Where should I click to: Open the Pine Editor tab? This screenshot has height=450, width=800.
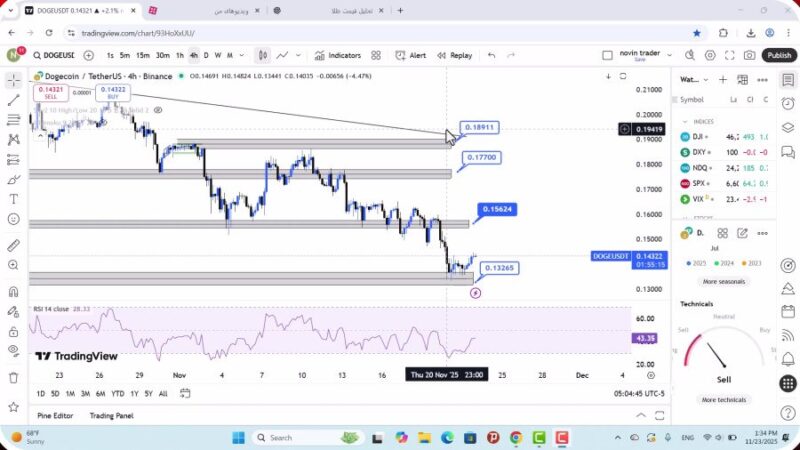(55, 415)
